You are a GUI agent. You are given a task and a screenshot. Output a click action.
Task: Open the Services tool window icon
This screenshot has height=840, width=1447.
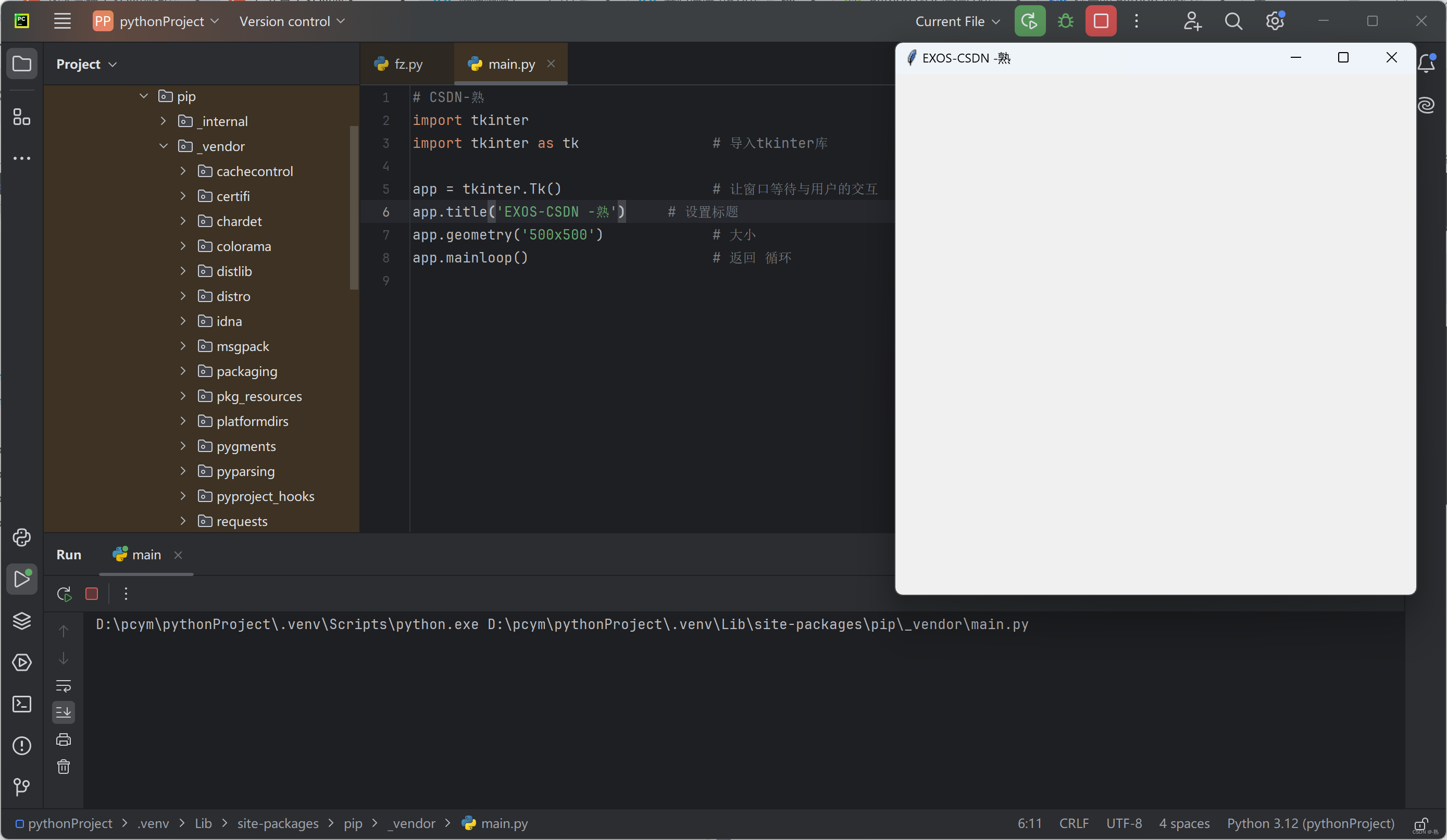coord(22,662)
